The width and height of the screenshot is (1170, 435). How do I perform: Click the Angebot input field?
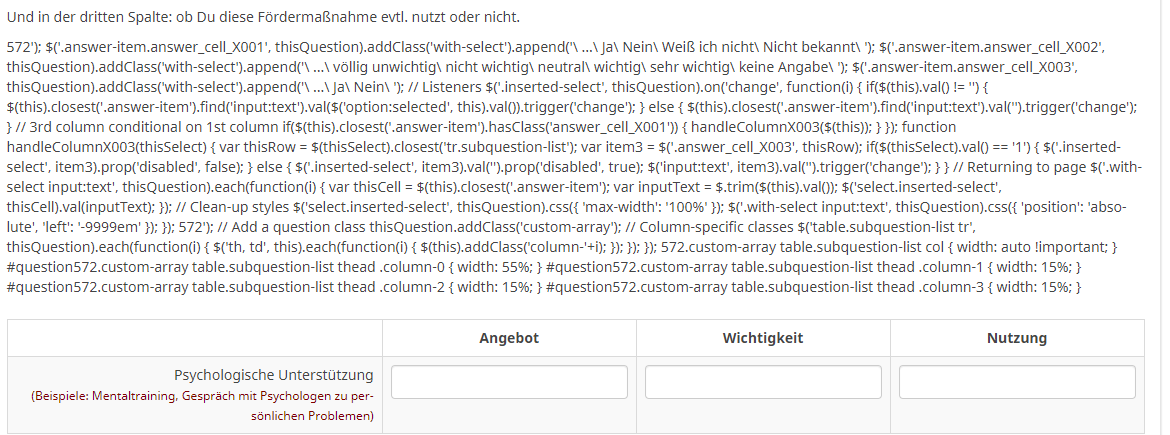[x=509, y=382]
